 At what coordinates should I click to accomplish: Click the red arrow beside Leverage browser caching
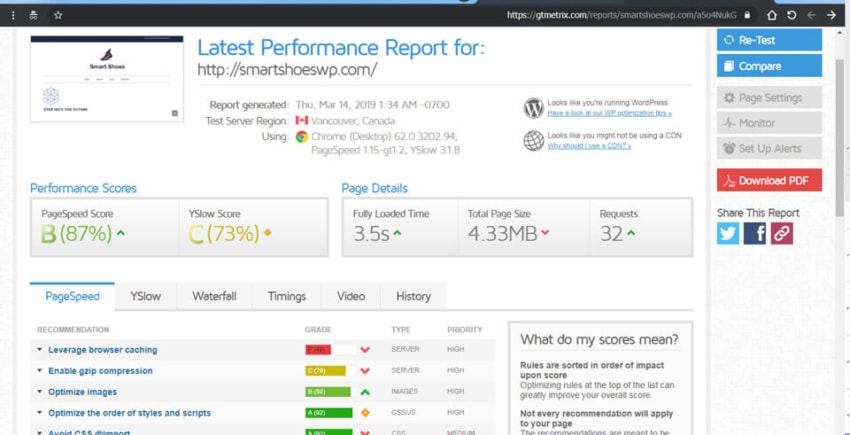pos(365,350)
